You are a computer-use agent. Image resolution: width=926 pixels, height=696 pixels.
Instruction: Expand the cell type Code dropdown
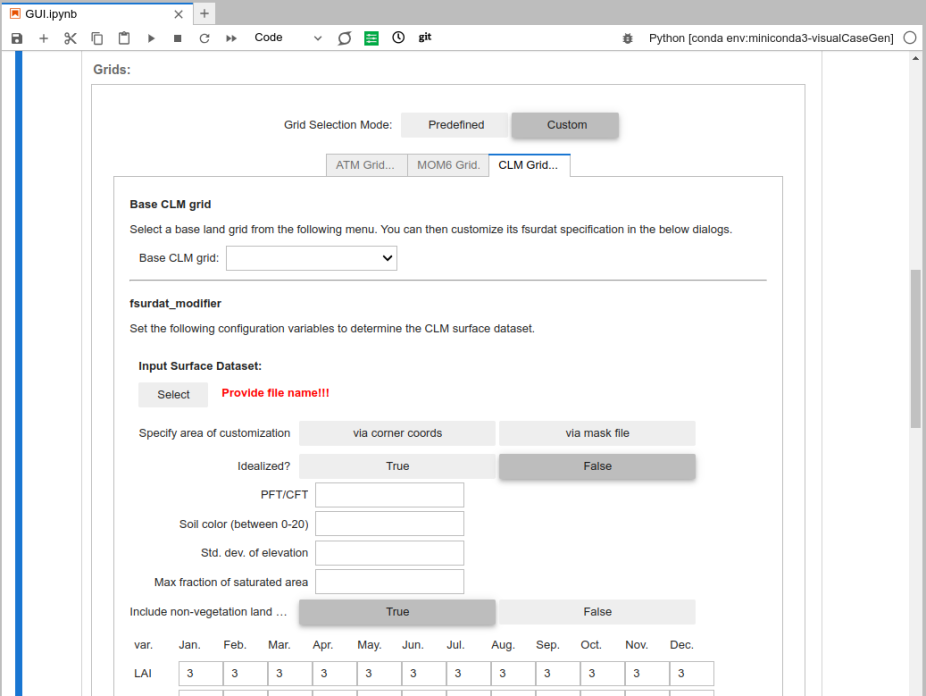(x=288, y=38)
